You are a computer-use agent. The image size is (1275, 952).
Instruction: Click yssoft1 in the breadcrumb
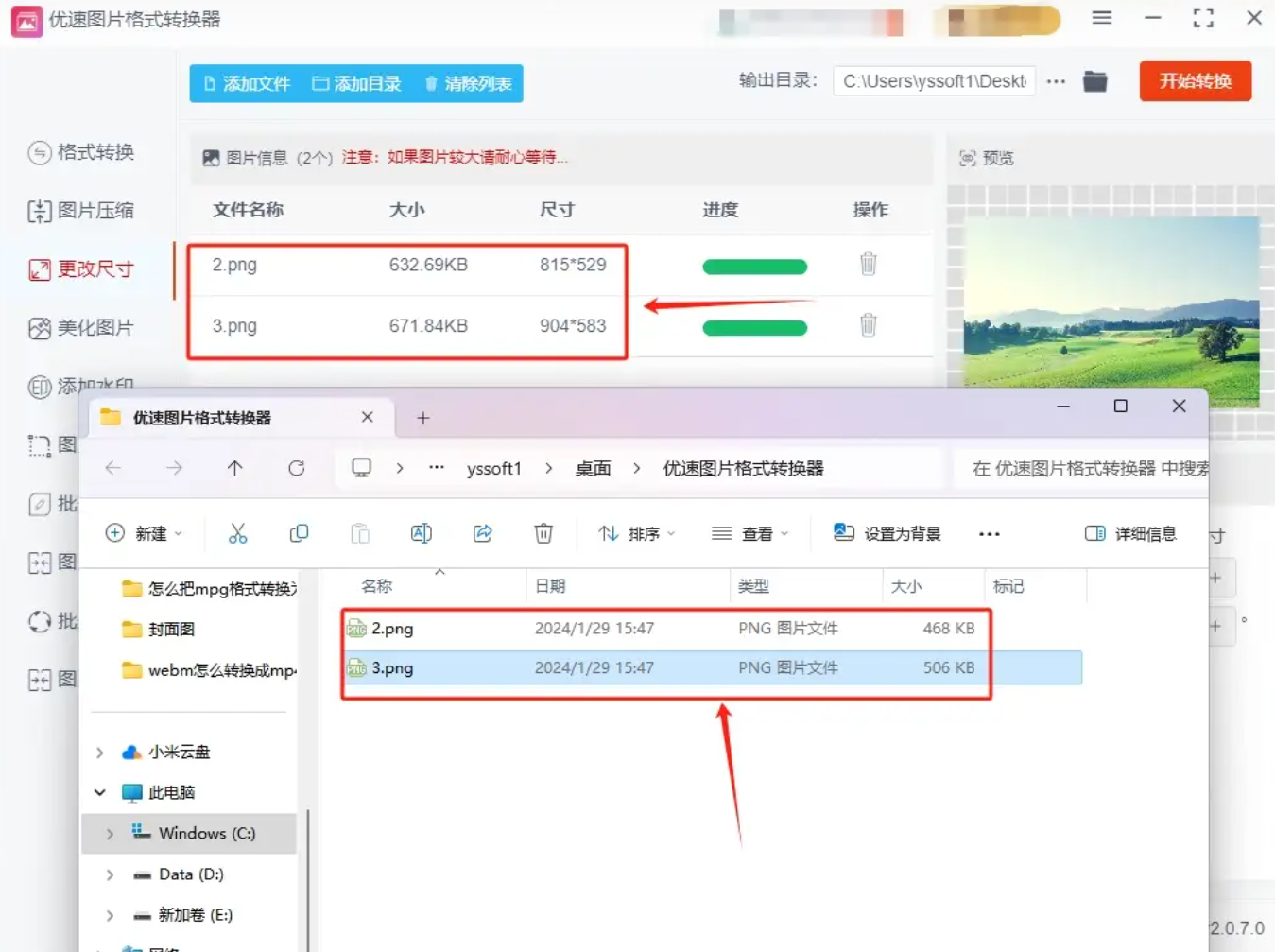pyautogui.click(x=493, y=469)
